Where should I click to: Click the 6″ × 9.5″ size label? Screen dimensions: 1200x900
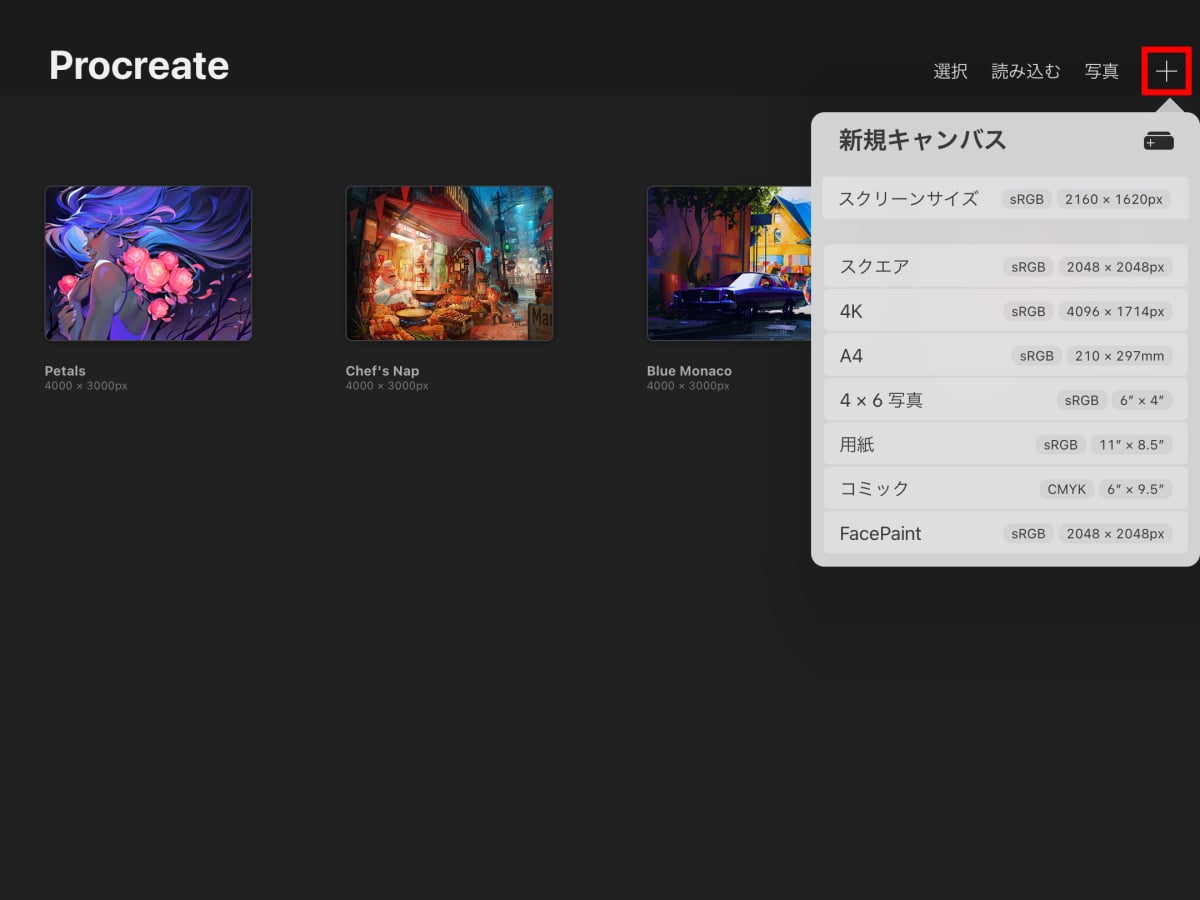coord(1136,489)
